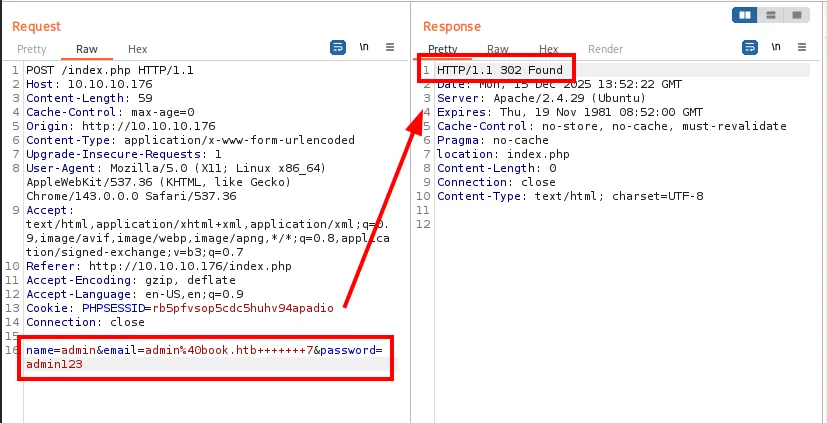
Task: Click 'Origin: http://10.10.10.176' header
Action: (121, 126)
